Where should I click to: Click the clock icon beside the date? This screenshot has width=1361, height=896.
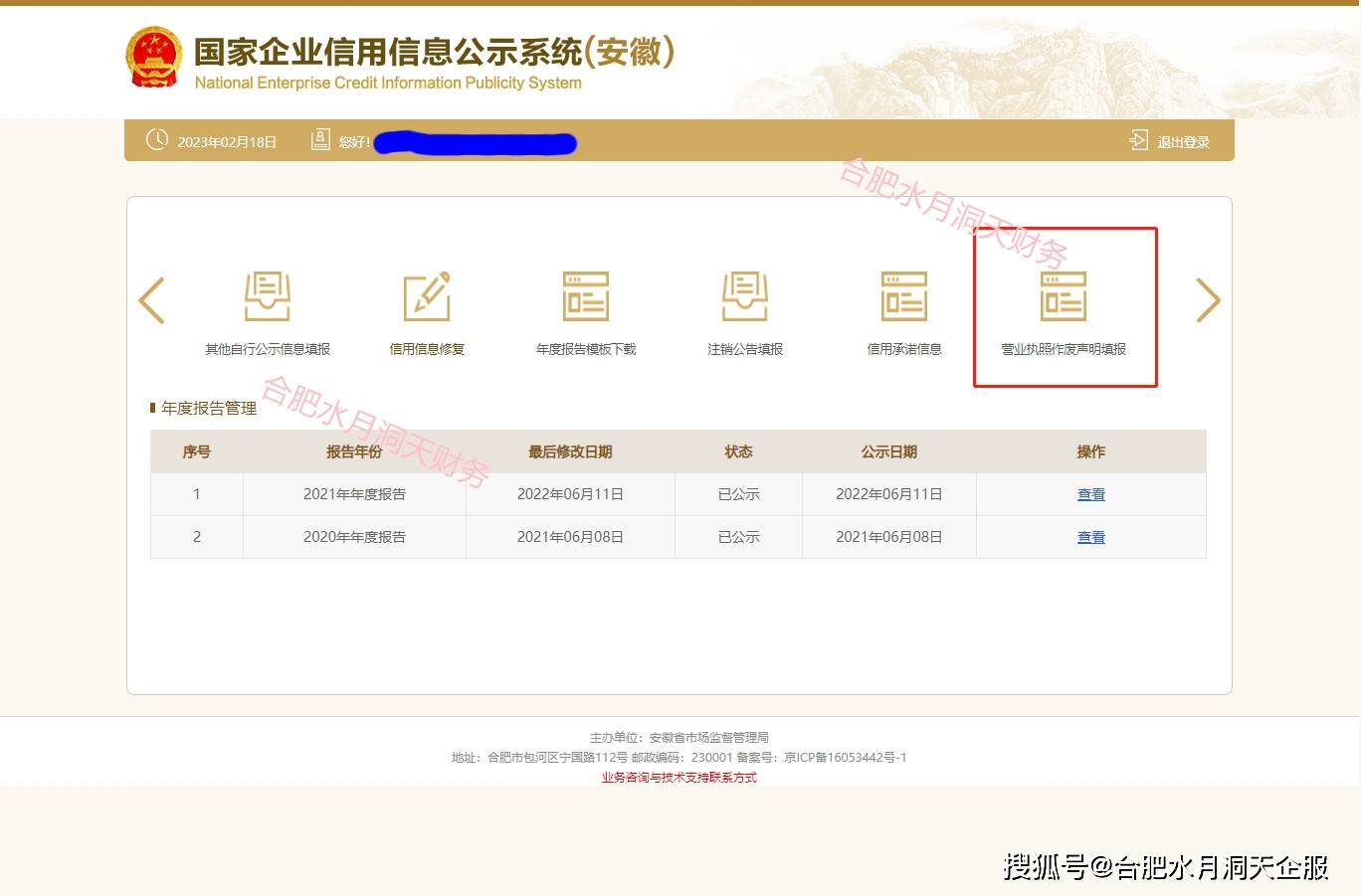[157, 140]
